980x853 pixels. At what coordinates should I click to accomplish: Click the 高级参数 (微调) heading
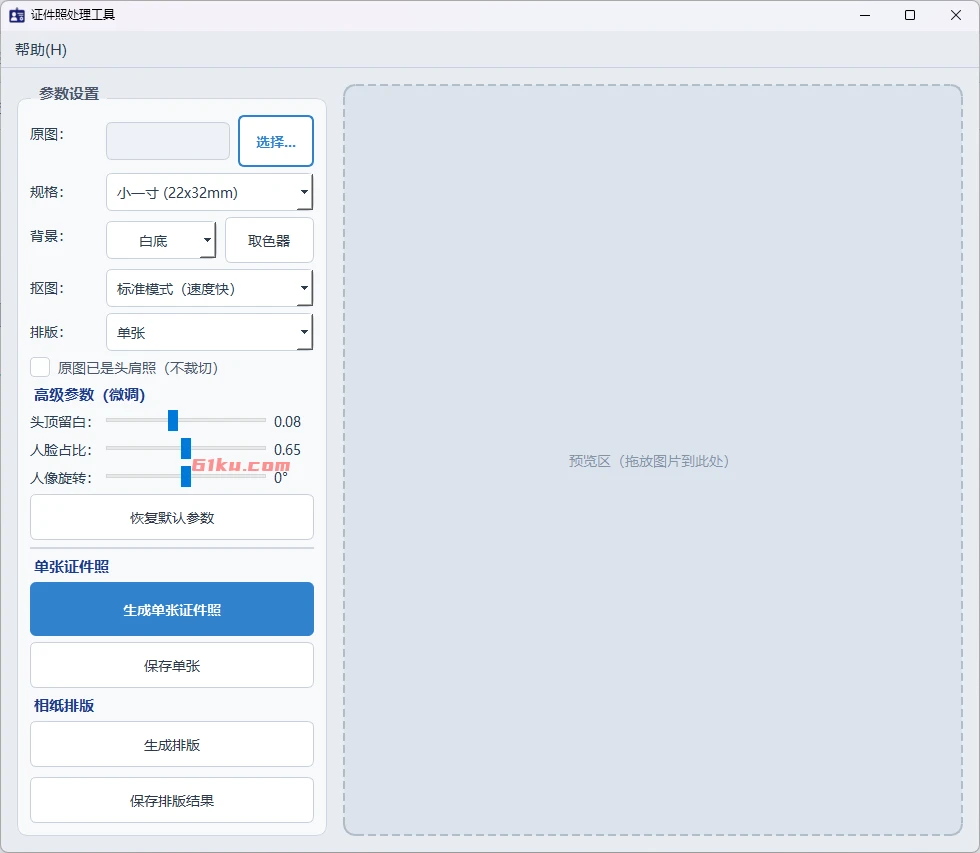click(x=89, y=395)
